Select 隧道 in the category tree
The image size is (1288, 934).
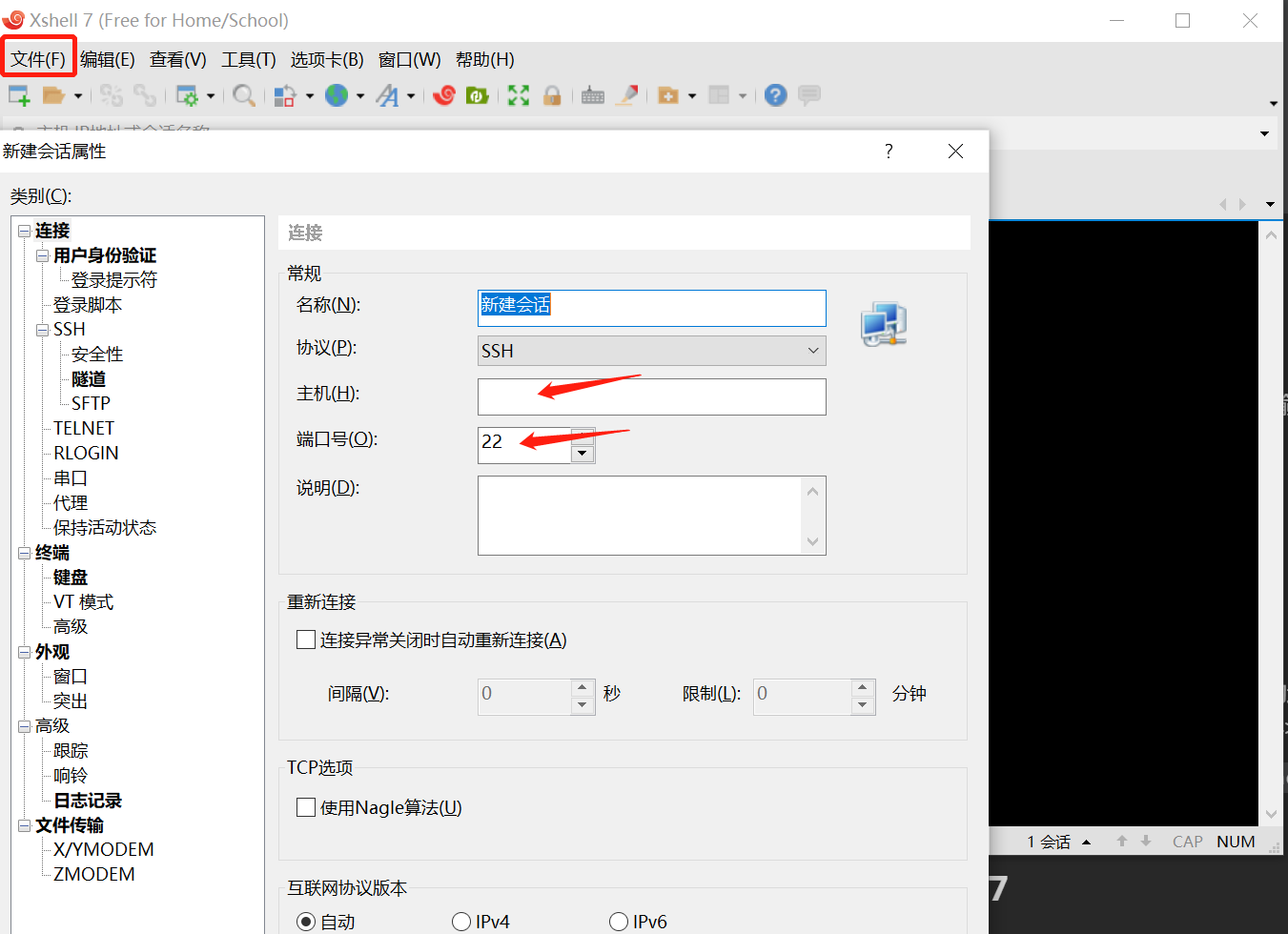(x=89, y=378)
